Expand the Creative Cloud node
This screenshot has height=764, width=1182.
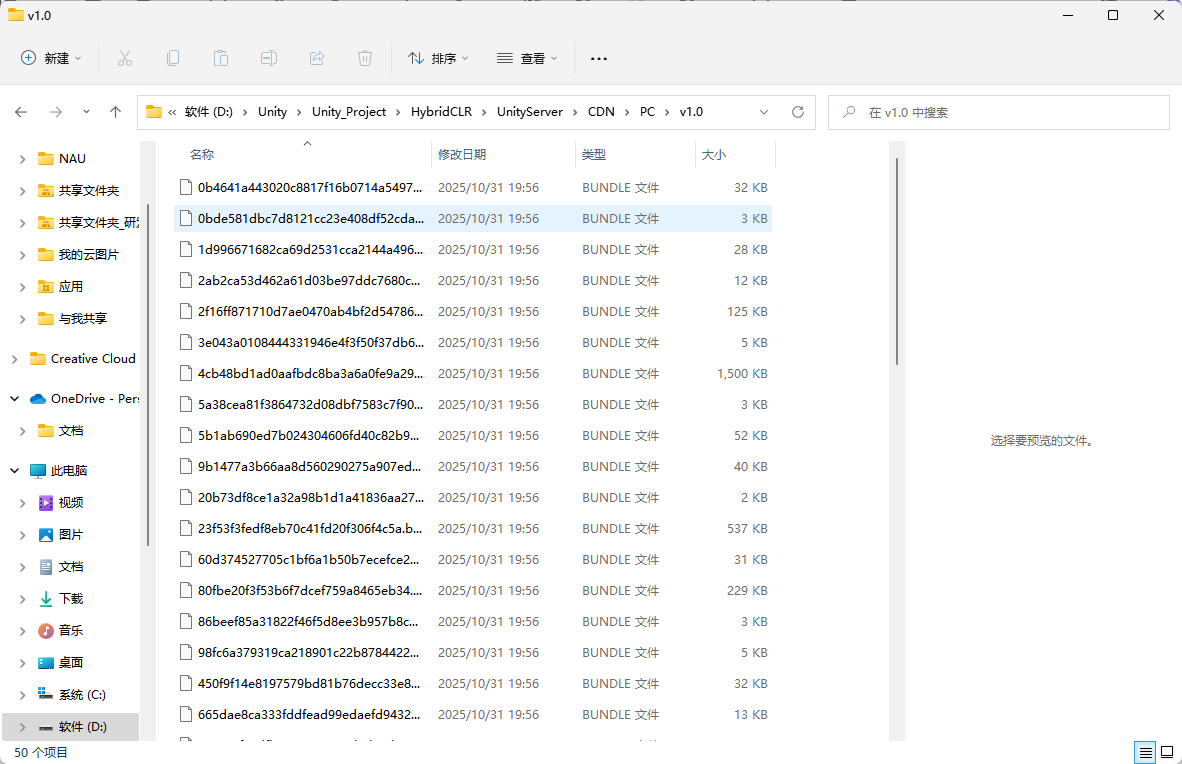[x=14, y=359]
